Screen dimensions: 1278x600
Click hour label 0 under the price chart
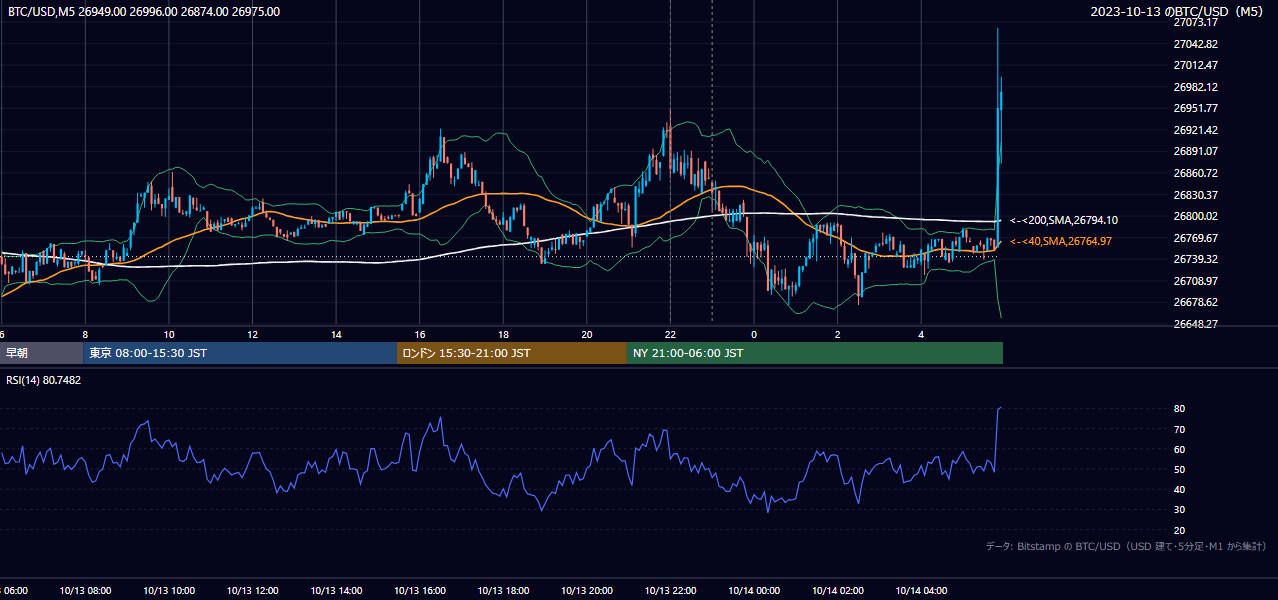tap(754, 334)
